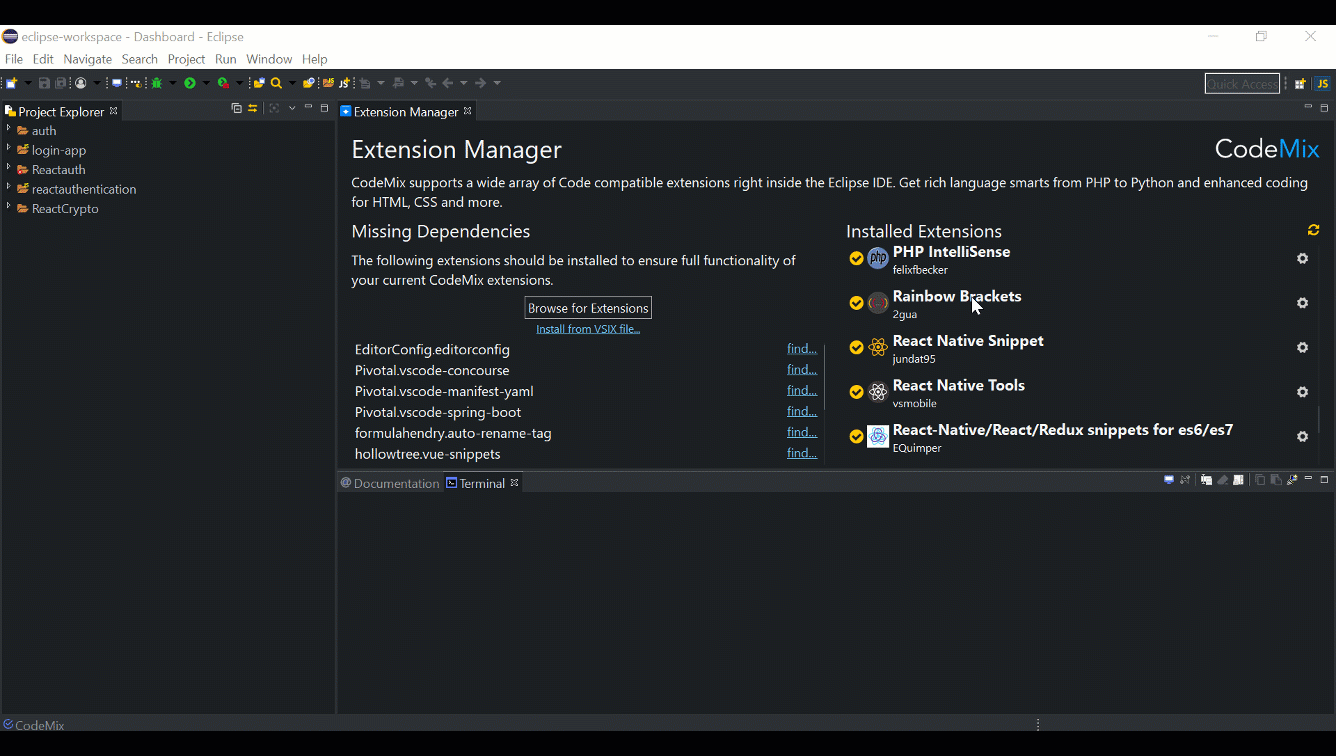Image resolution: width=1336 pixels, height=756 pixels.
Task: Click the New wizard toolbar icon
Action: [11, 83]
